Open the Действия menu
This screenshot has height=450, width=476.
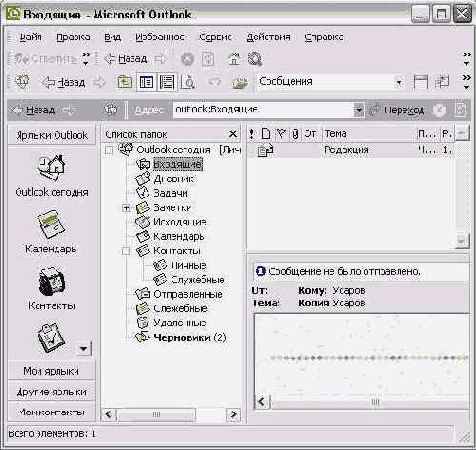[x=268, y=37]
